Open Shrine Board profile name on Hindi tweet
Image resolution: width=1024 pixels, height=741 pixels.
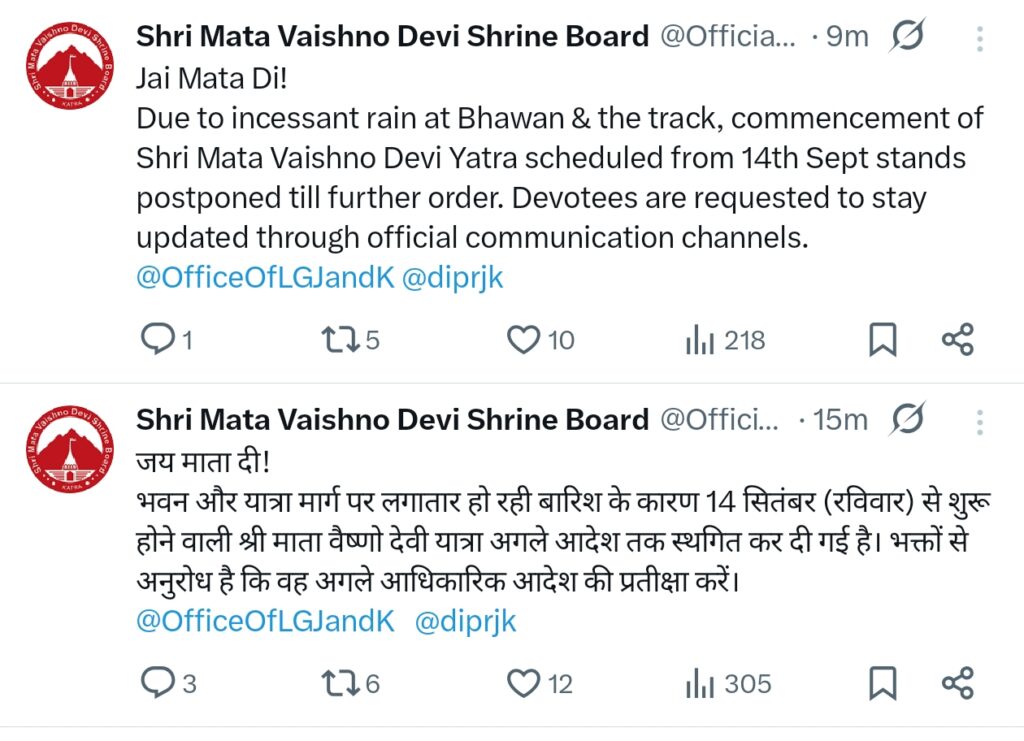tap(392, 419)
